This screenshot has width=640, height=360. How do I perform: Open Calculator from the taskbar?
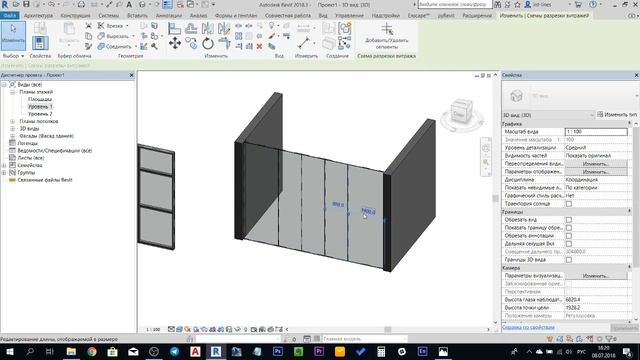[381, 351]
